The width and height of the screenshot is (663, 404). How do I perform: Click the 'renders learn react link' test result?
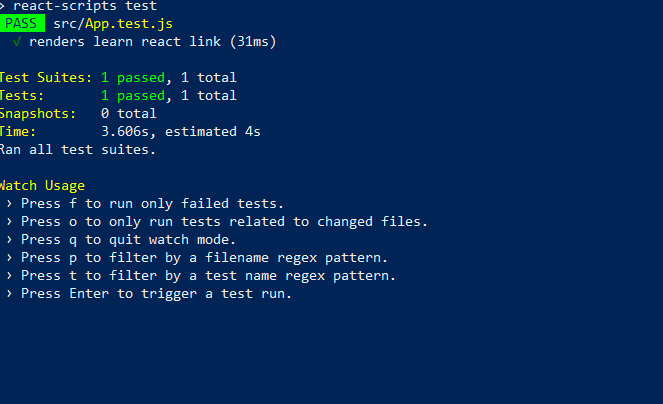pyautogui.click(x=152, y=41)
